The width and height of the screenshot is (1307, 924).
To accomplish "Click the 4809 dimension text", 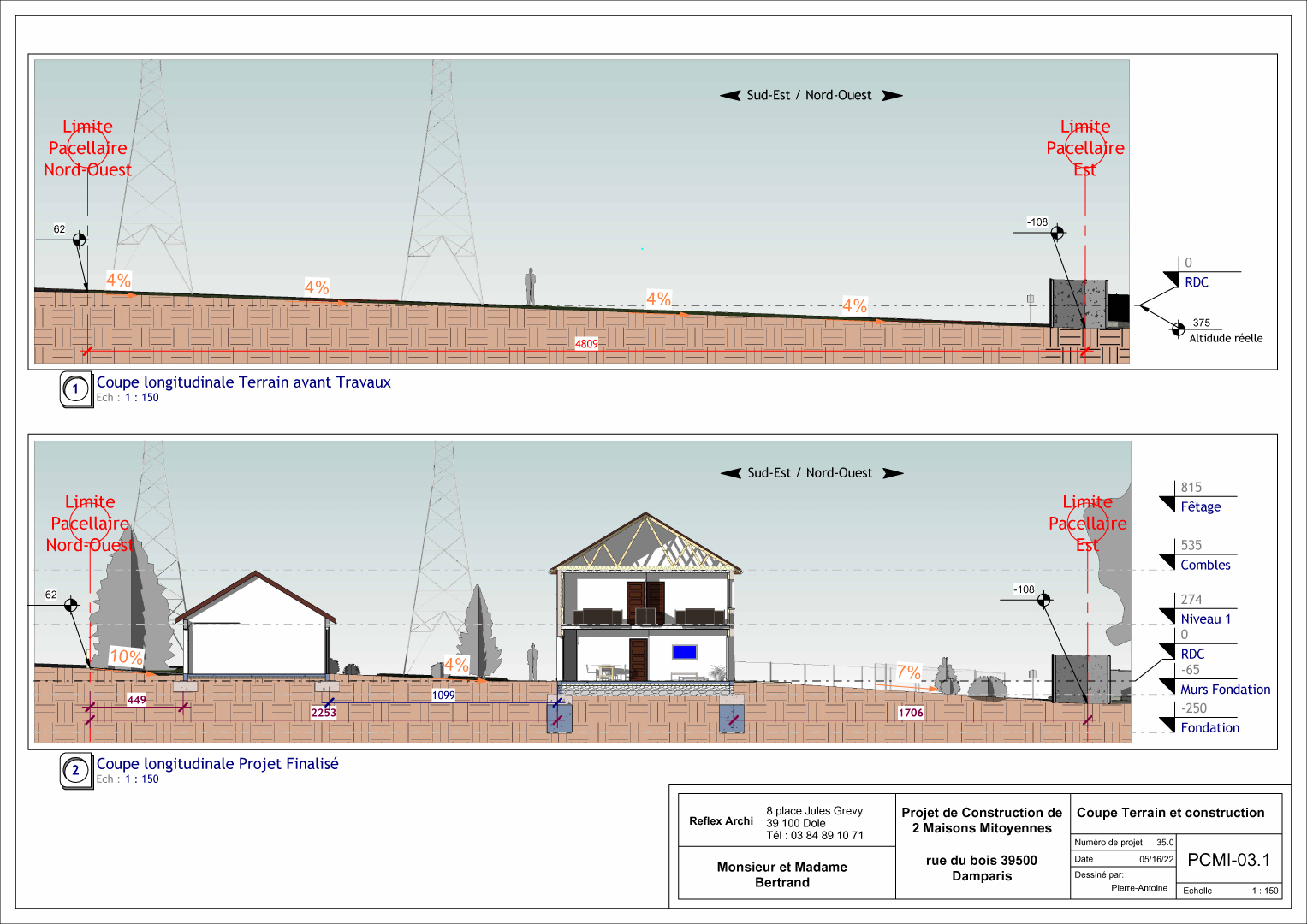I will pos(586,344).
